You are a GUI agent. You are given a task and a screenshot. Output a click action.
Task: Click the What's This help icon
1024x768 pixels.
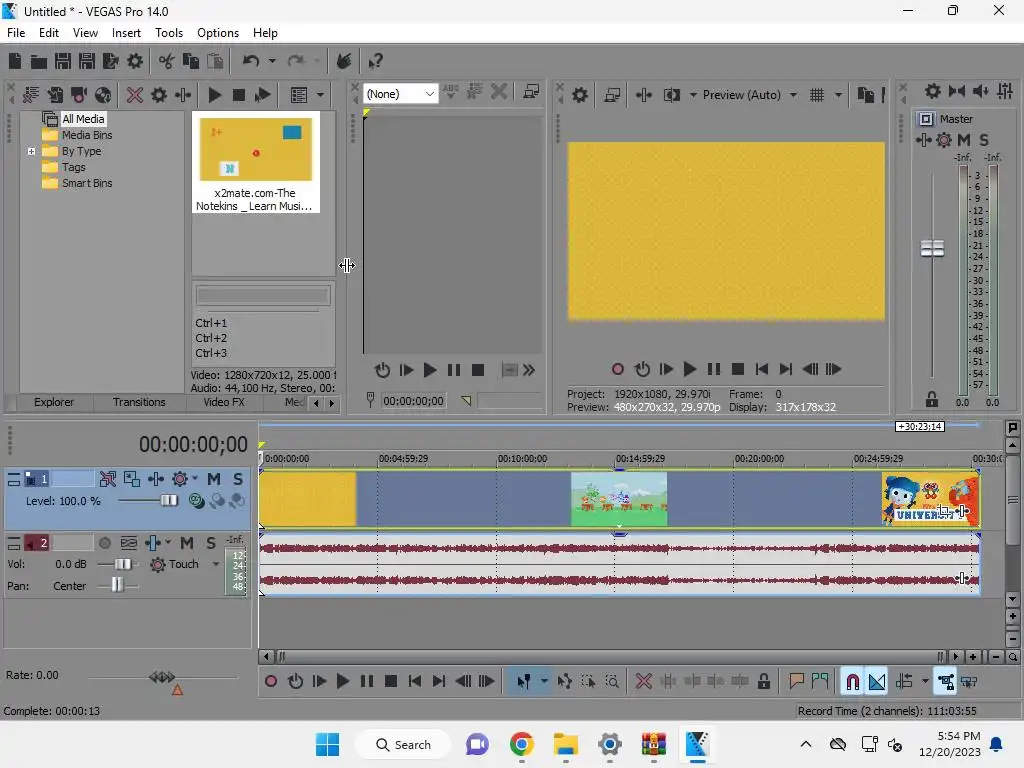376,61
